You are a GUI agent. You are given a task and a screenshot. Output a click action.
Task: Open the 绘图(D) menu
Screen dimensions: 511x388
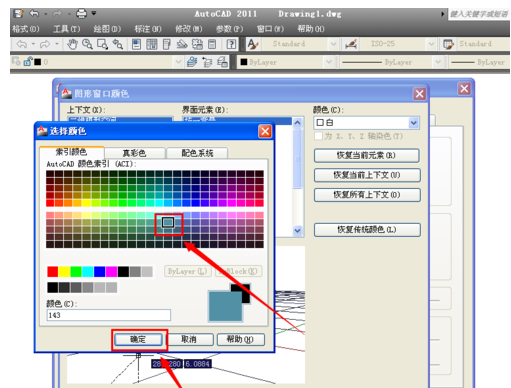[x=107, y=29]
